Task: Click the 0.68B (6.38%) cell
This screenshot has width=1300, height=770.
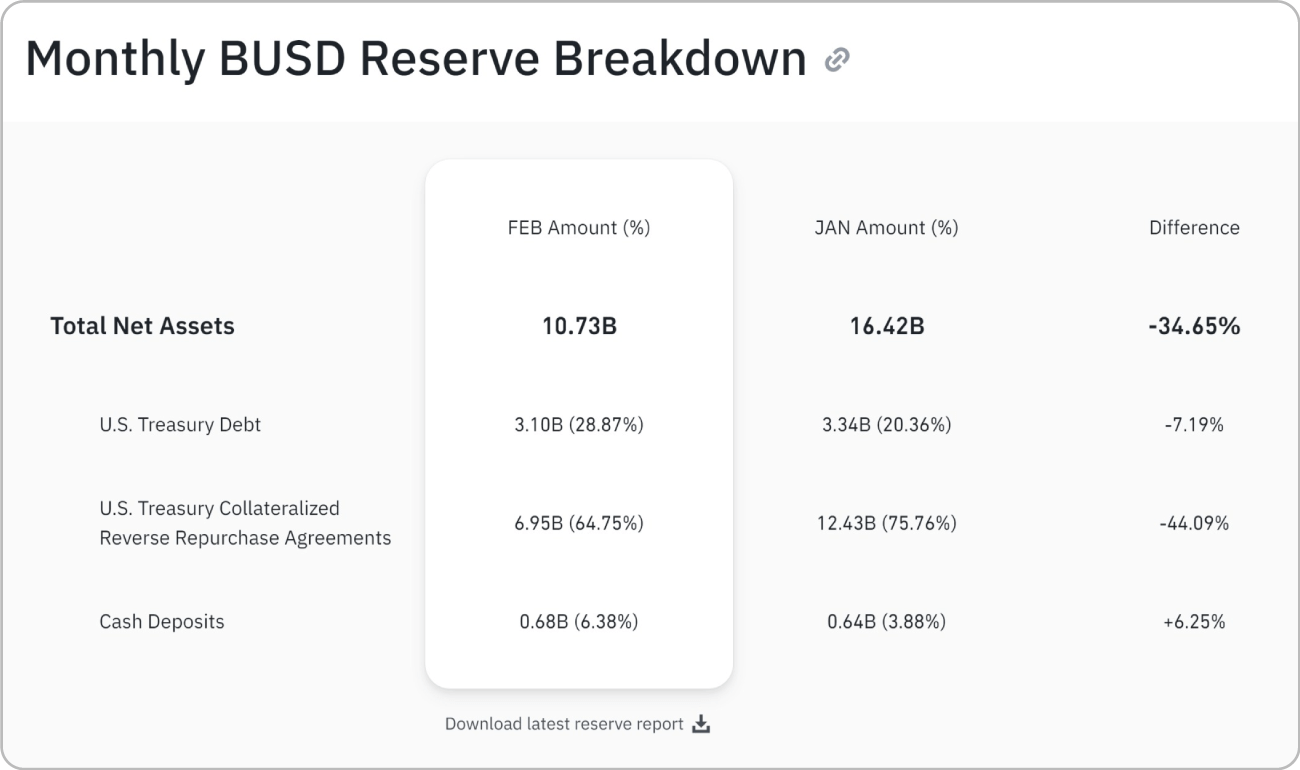Action: pos(579,622)
